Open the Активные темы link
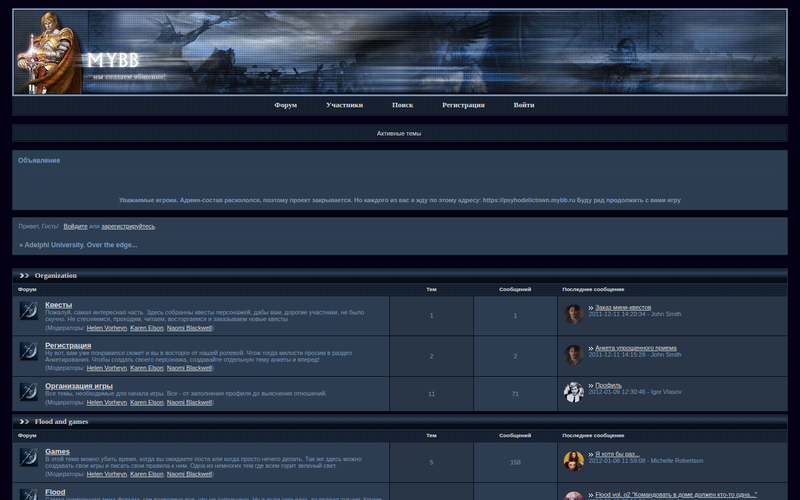 tap(399, 133)
